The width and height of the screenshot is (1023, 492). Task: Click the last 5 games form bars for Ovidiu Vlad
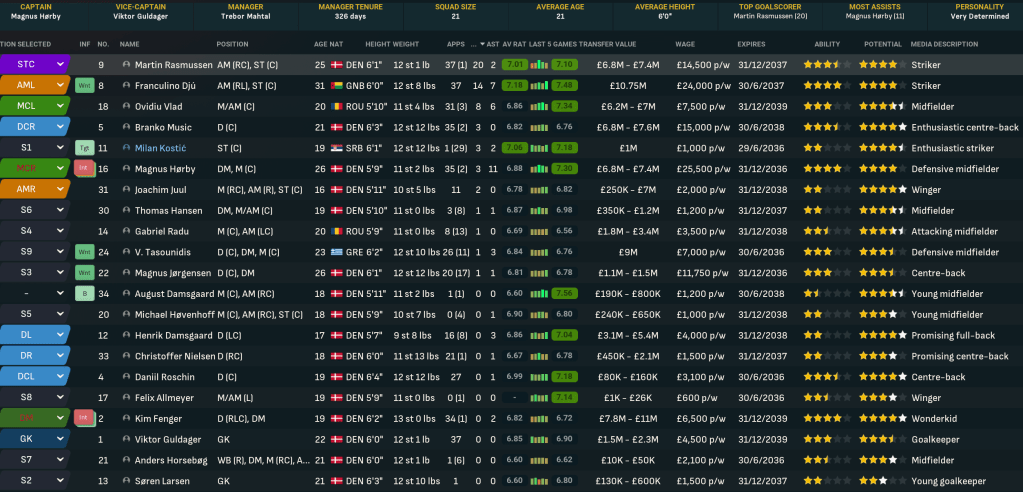coord(539,106)
